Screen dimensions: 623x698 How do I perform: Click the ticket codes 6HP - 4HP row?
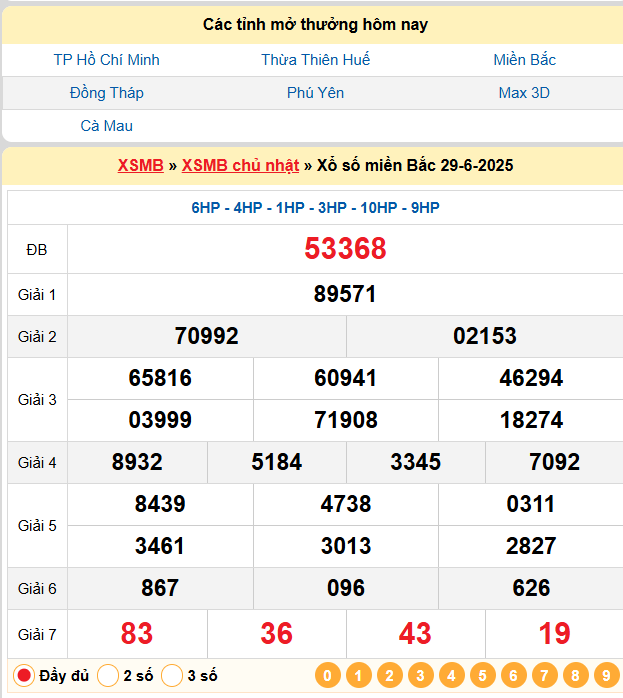click(x=316, y=207)
